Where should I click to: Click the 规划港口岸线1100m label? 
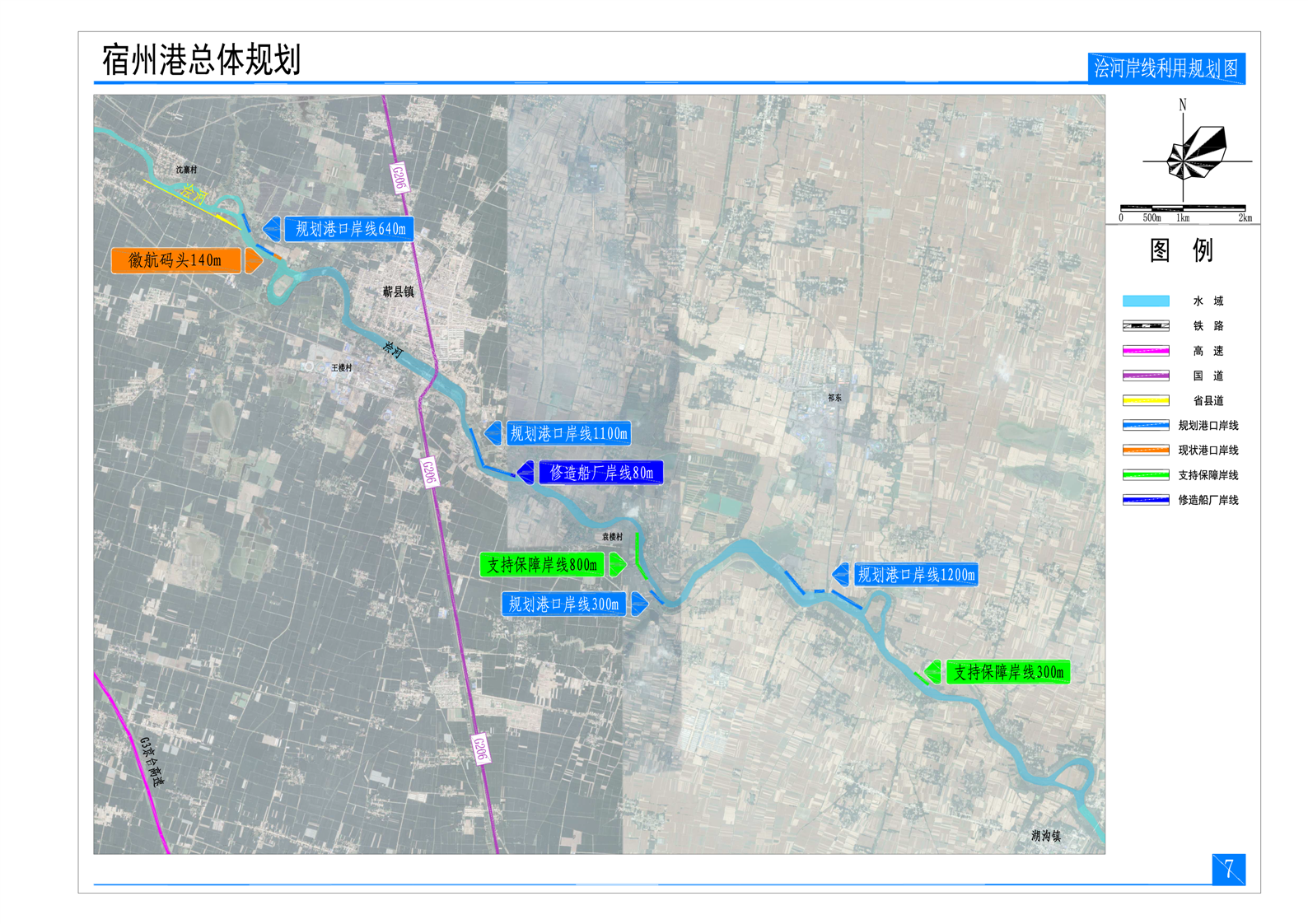[568, 433]
